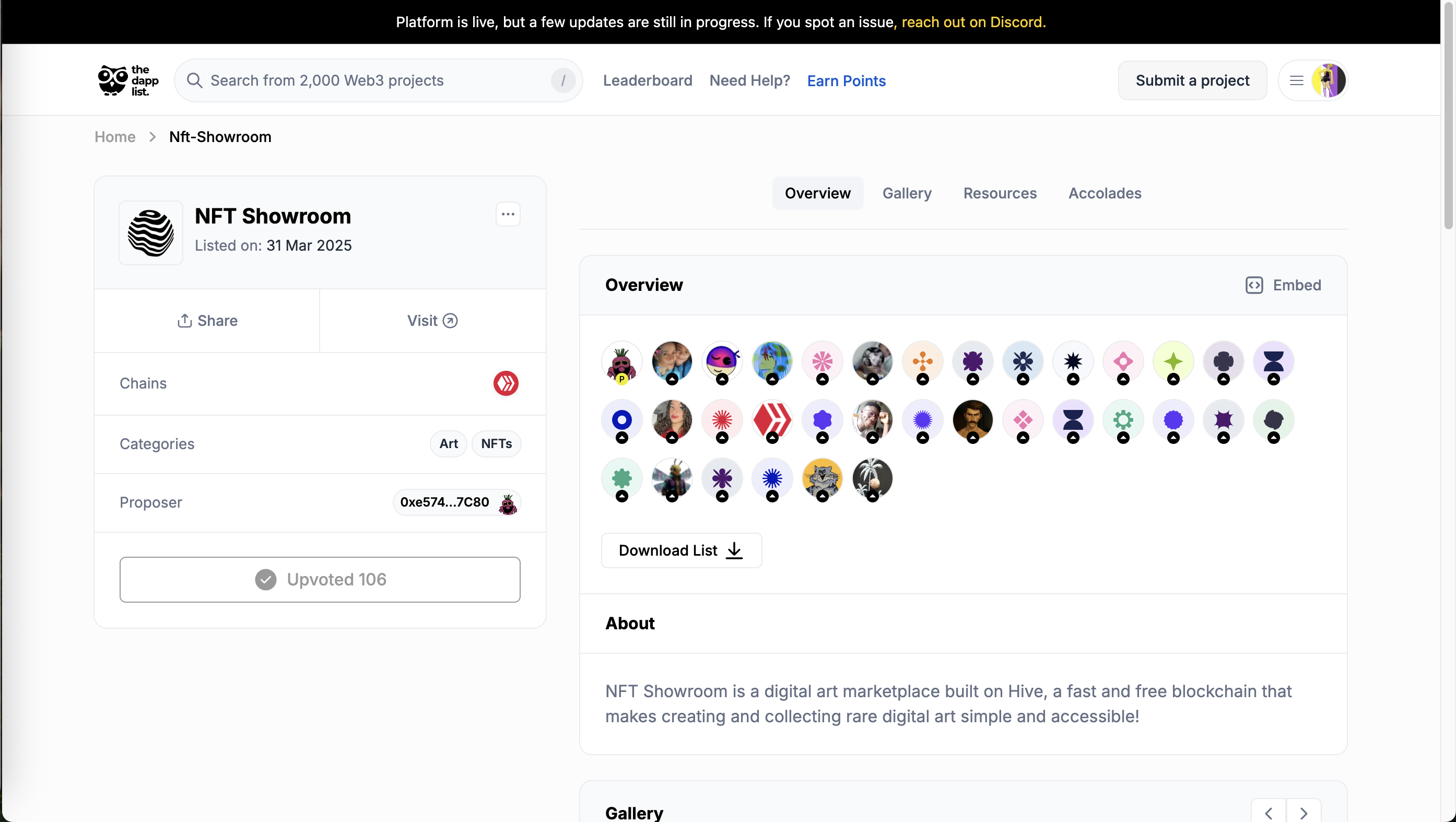Click the purple winking face voter avatar
The image size is (1456, 822).
[x=722, y=362]
